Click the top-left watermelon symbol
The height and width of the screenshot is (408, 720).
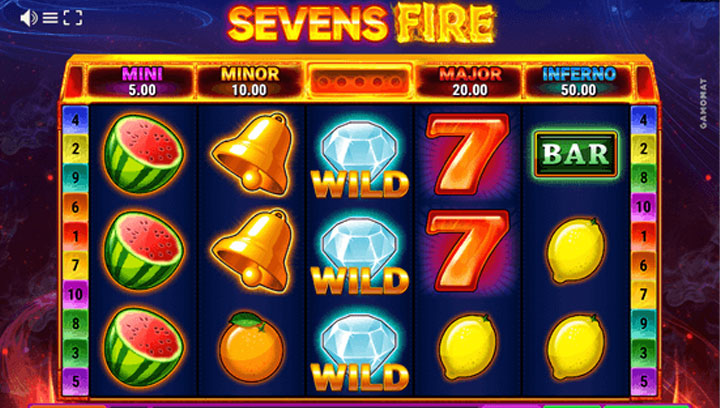click(x=143, y=154)
